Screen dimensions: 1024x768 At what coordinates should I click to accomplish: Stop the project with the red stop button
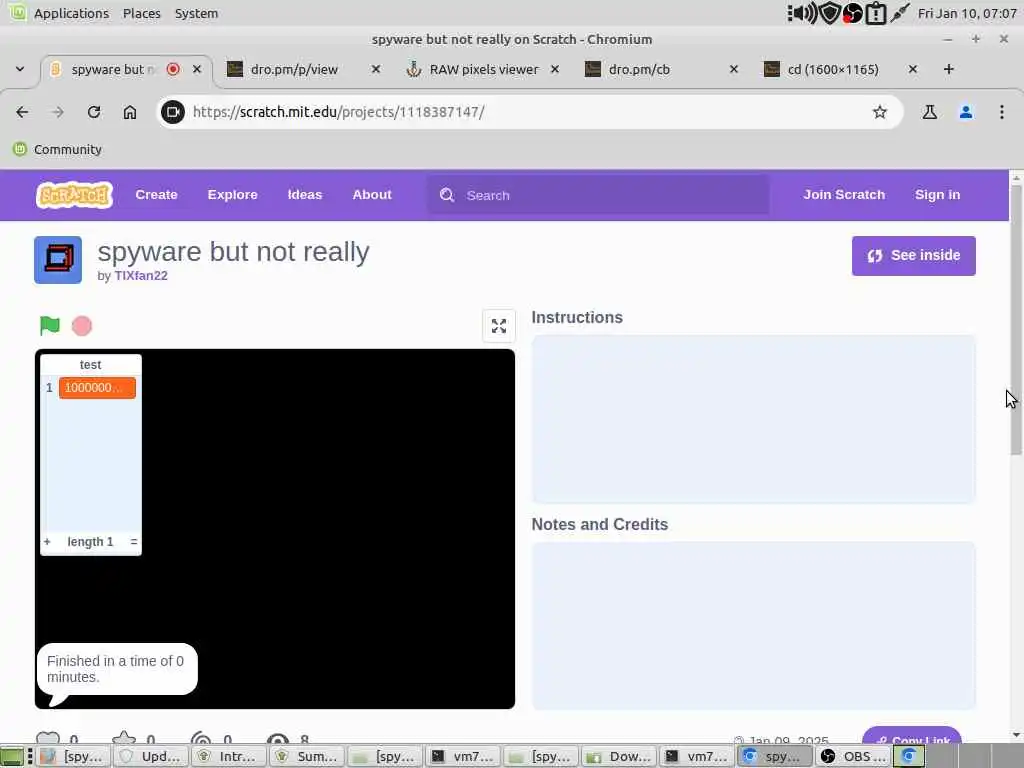[x=82, y=326]
